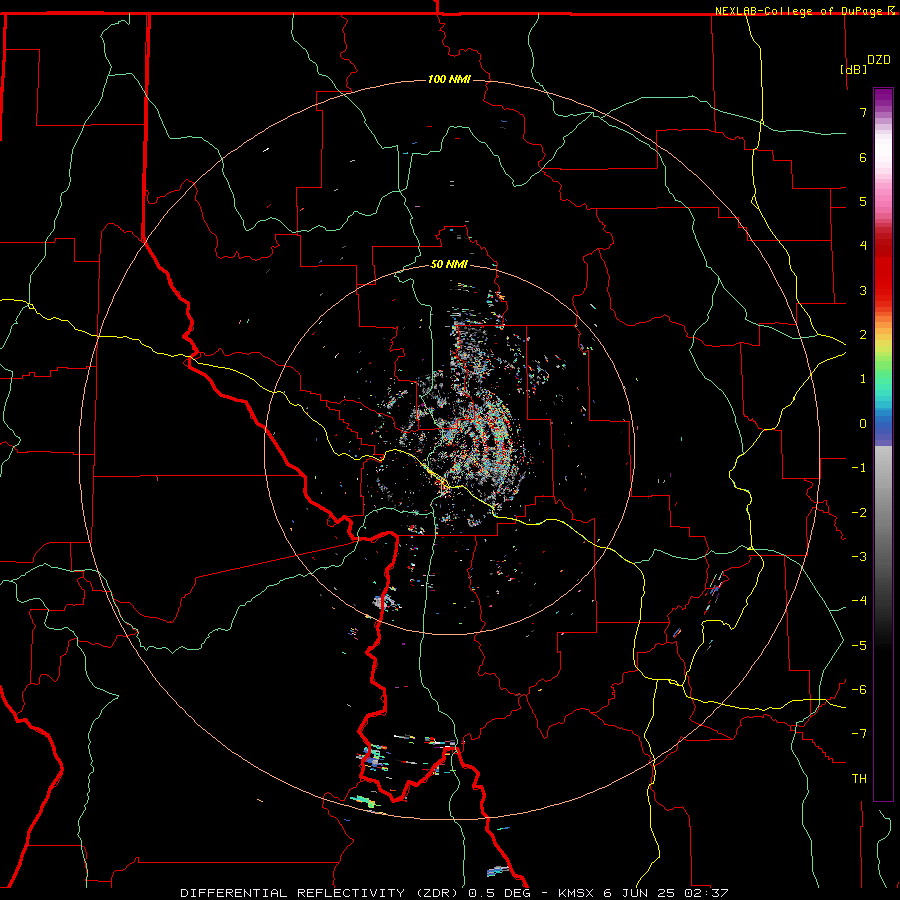Click the -6 value on the color scale
Image resolution: width=900 pixels, height=900 pixels.
pos(859,690)
